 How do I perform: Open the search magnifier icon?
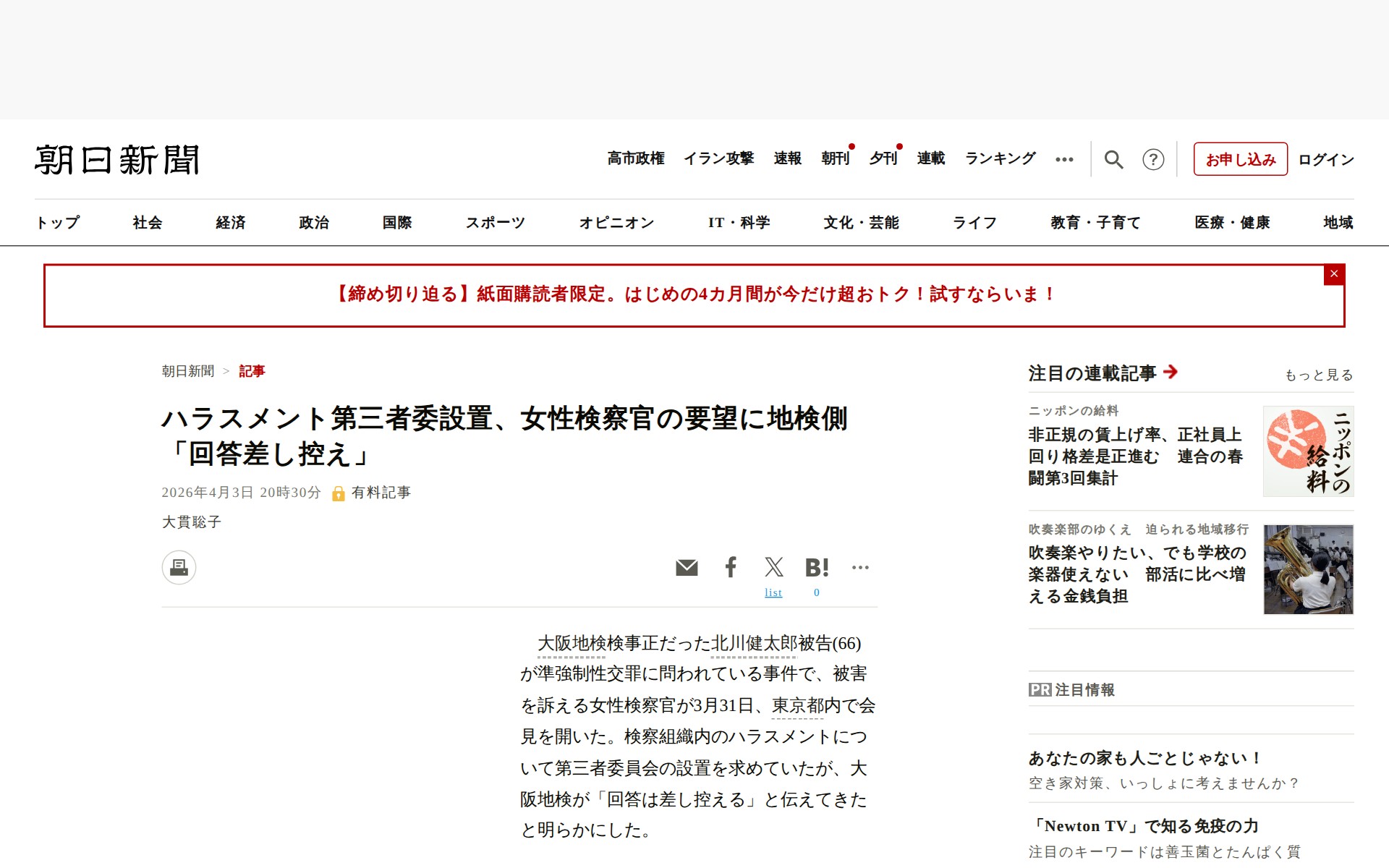pyautogui.click(x=1113, y=159)
